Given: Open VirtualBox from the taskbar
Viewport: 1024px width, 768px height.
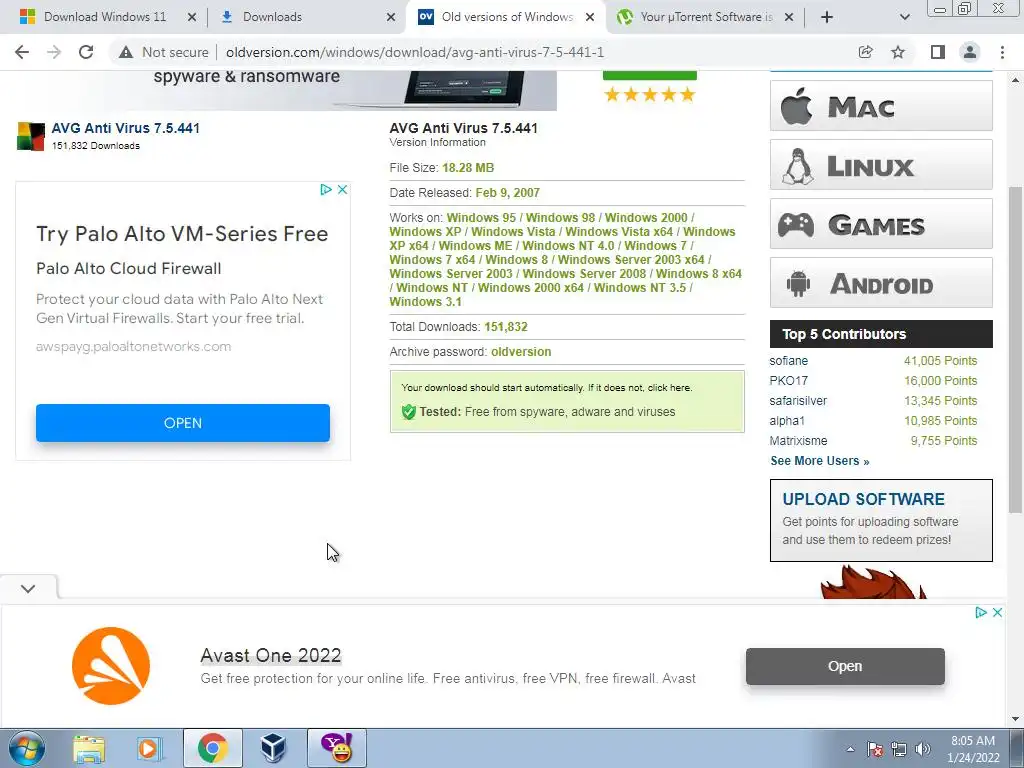Looking at the screenshot, I should 273,748.
